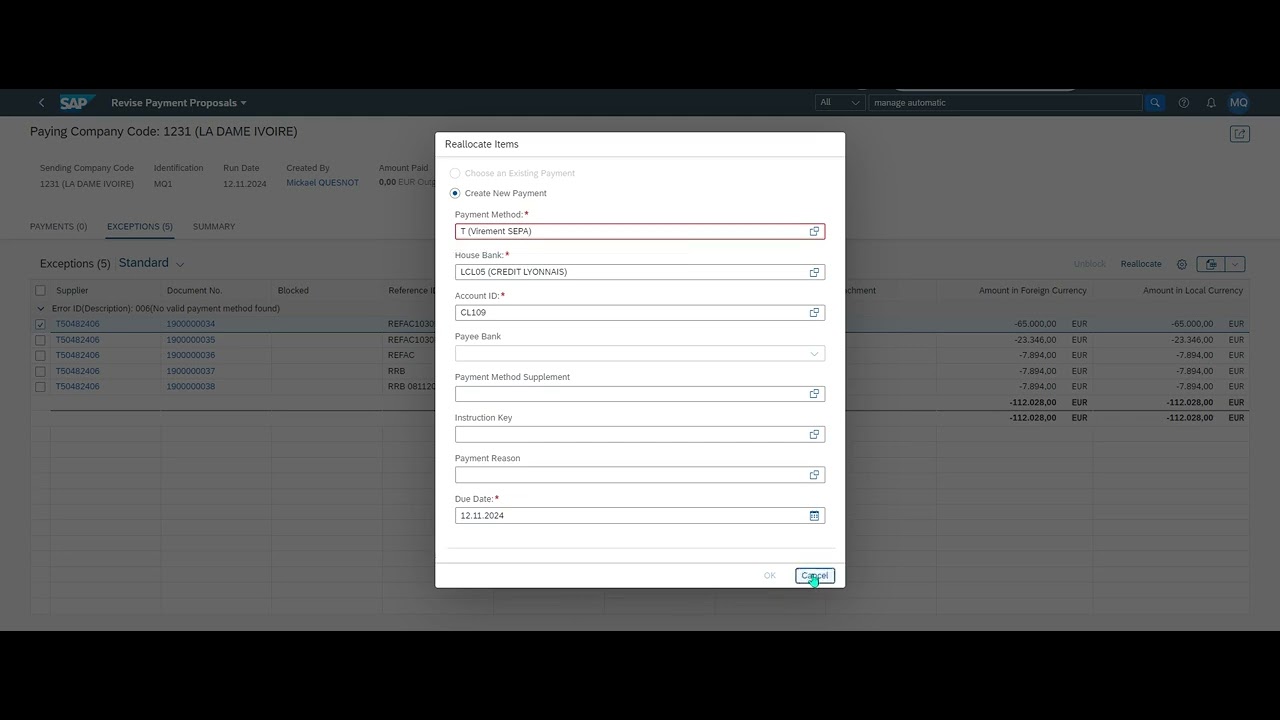Open document number 1900000034 link
The image size is (1280, 720).
(191, 324)
